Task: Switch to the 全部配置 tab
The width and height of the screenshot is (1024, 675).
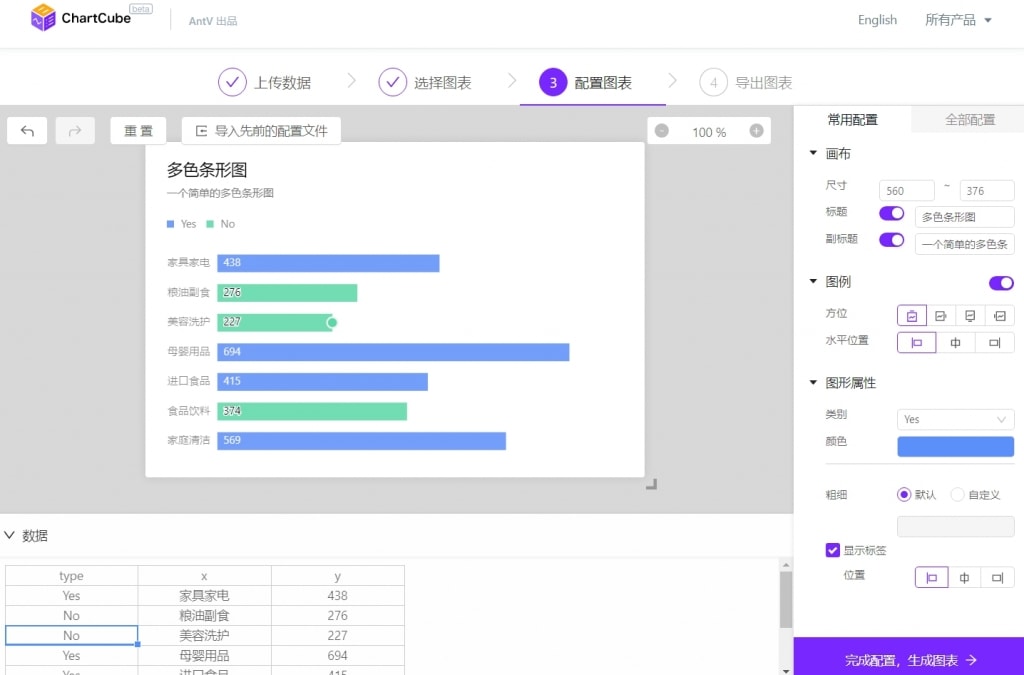Action: tap(969, 120)
